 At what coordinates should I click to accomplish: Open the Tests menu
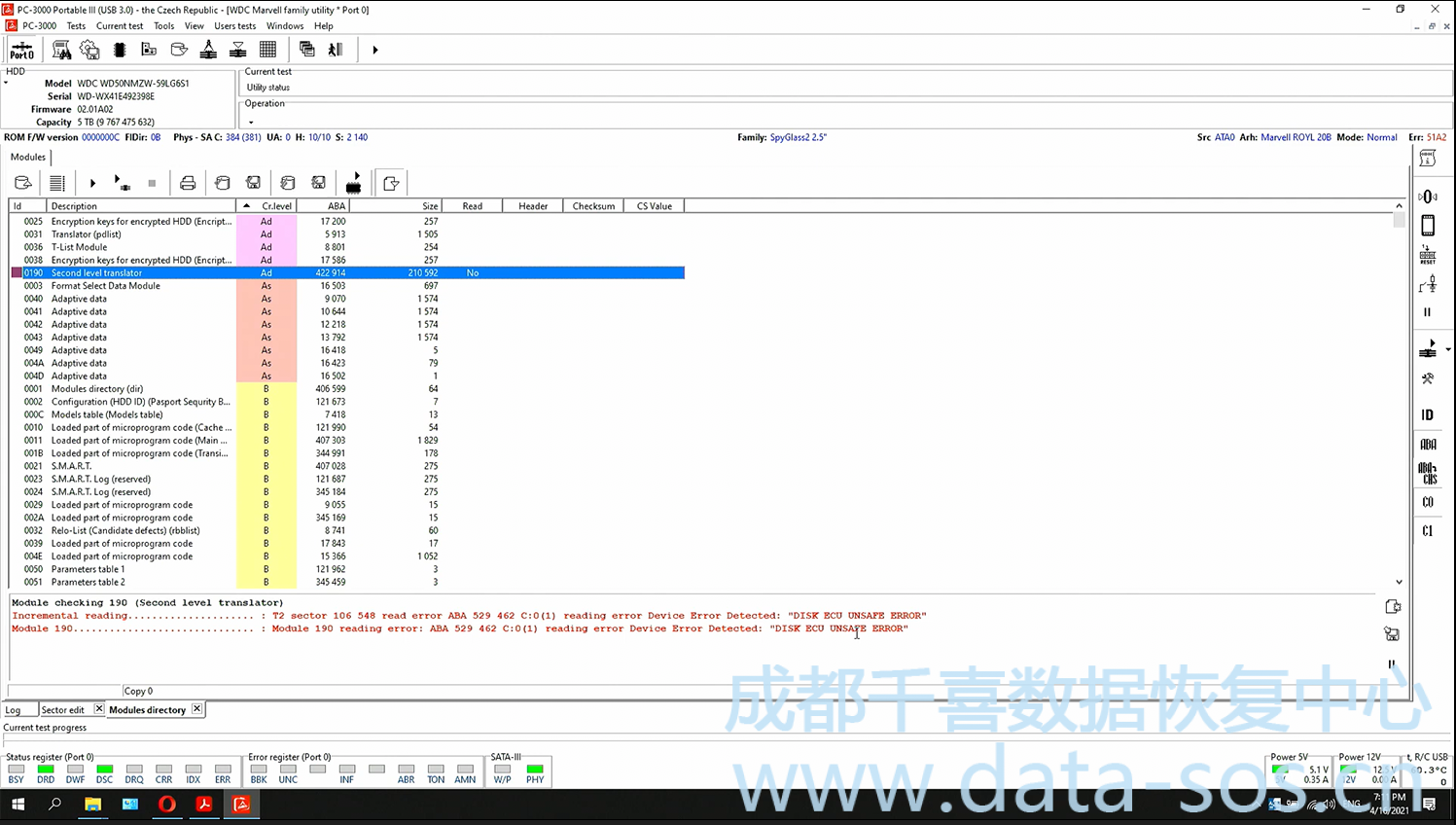tap(76, 26)
